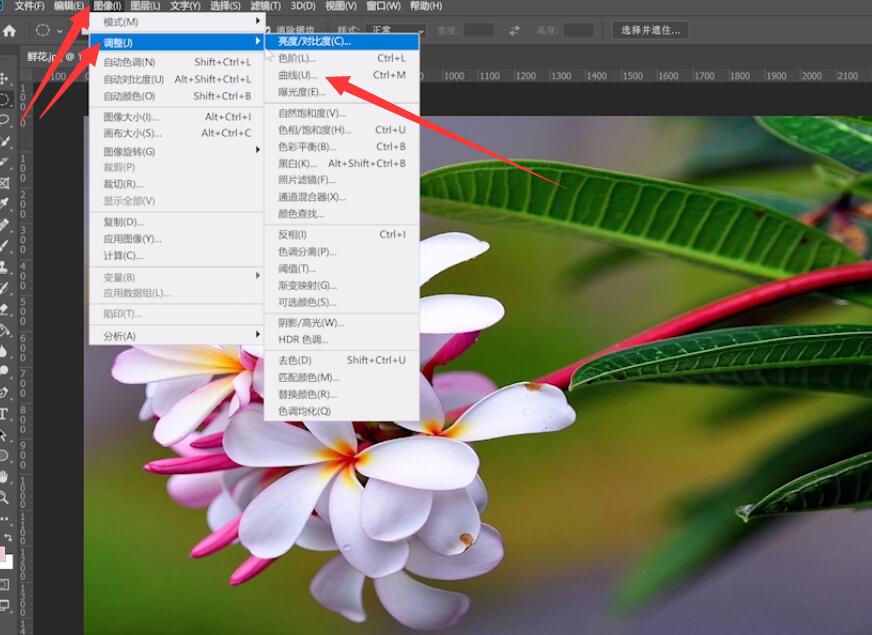
Task: Select the Elliptical Marquee tool in the toolbox
Action: tap(4, 100)
